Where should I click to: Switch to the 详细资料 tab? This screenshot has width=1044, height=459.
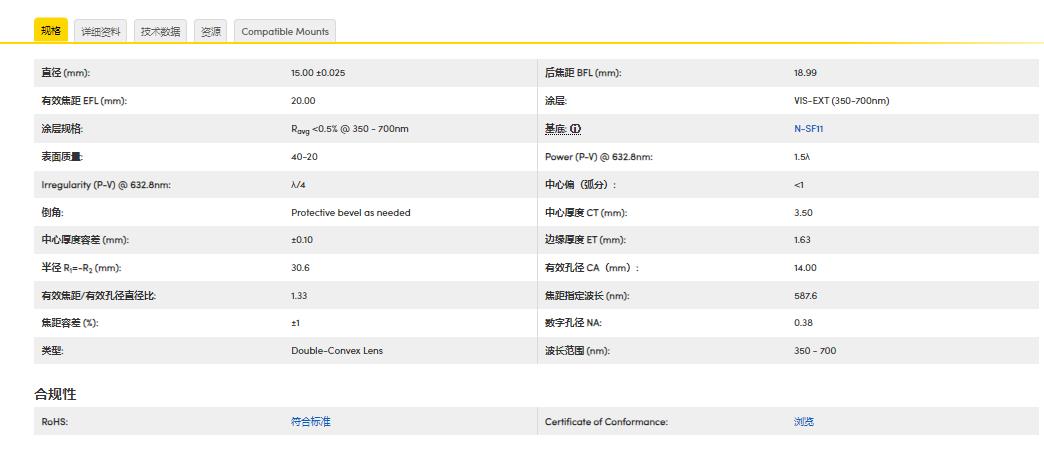click(x=101, y=31)
